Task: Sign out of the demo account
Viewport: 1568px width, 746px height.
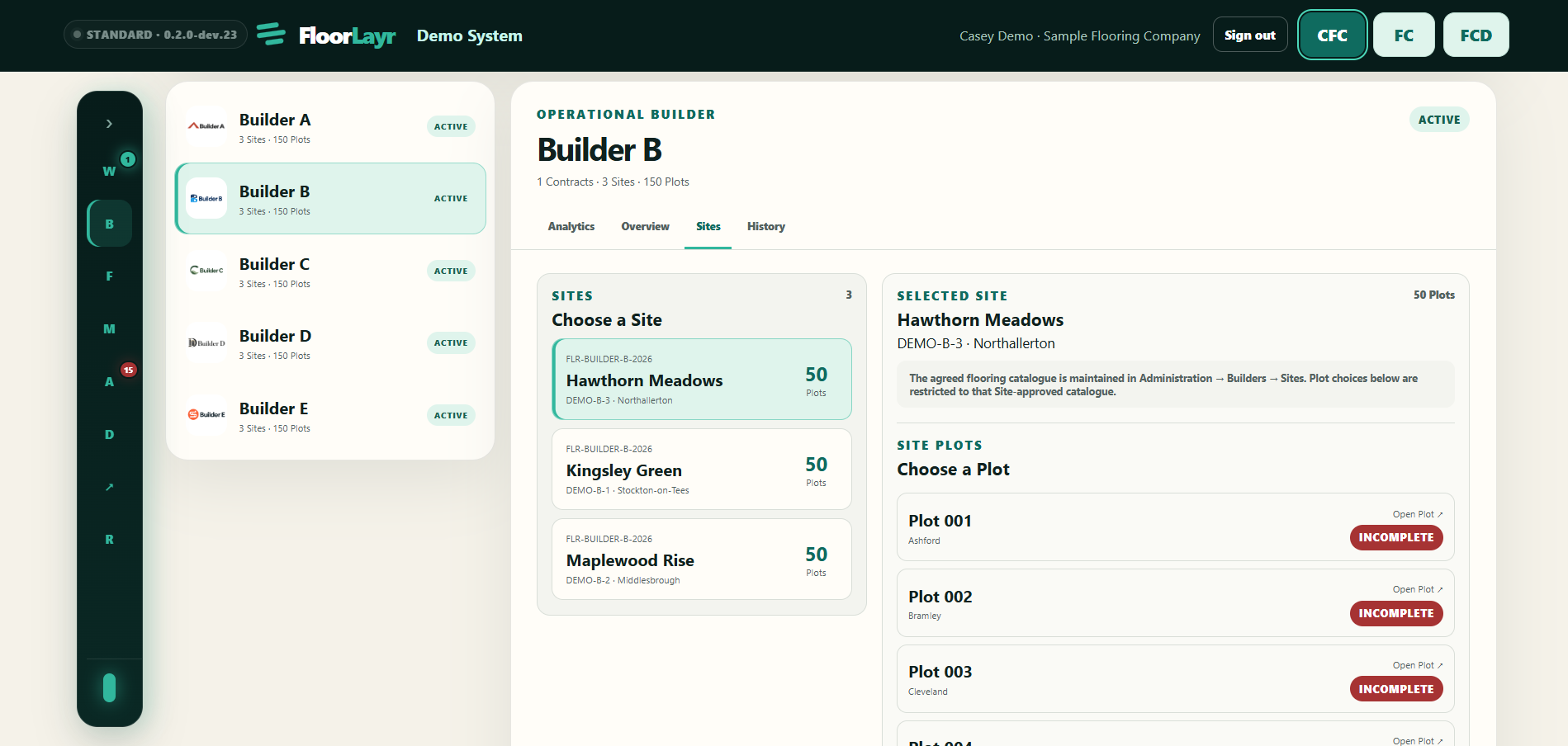Action: tap(1250, 35)
